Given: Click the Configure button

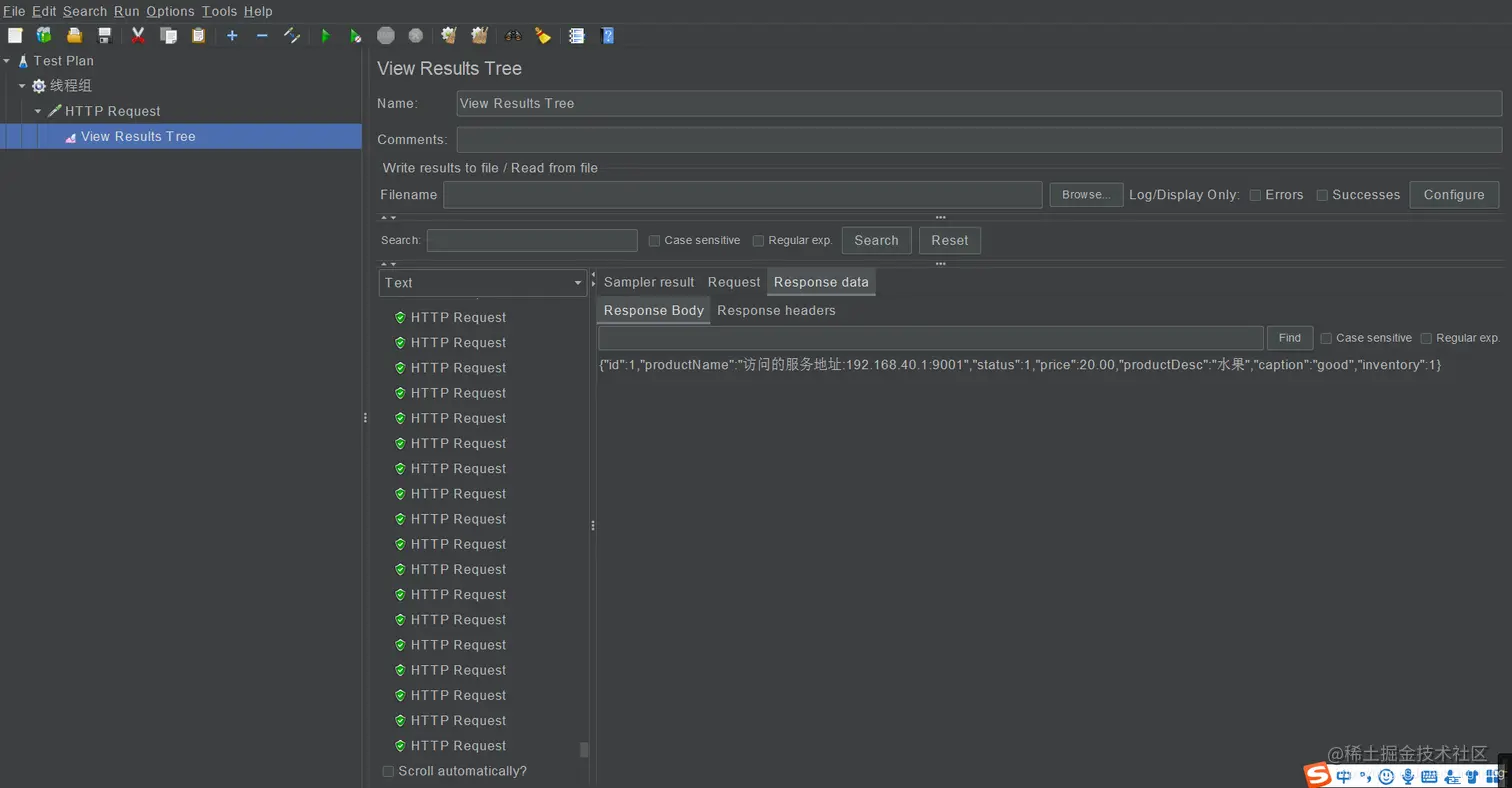Looking at the screenshot, I should pyautogui.click(x=1454, y=195).
